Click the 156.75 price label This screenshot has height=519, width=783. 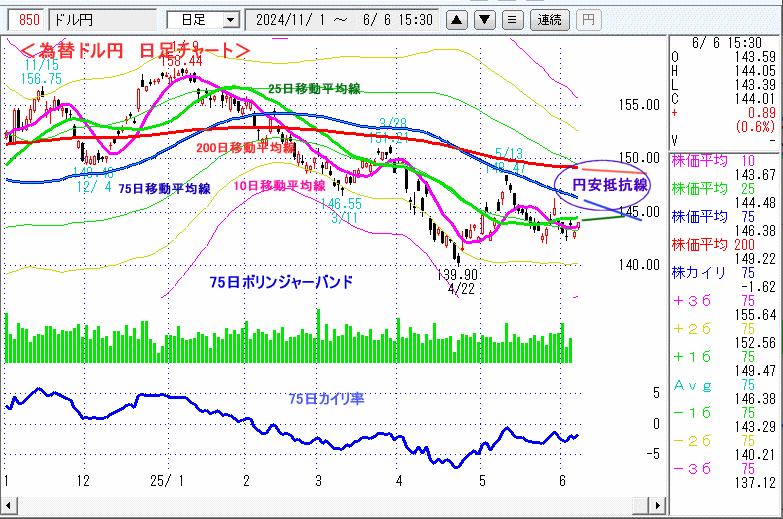tap(41, 79)
